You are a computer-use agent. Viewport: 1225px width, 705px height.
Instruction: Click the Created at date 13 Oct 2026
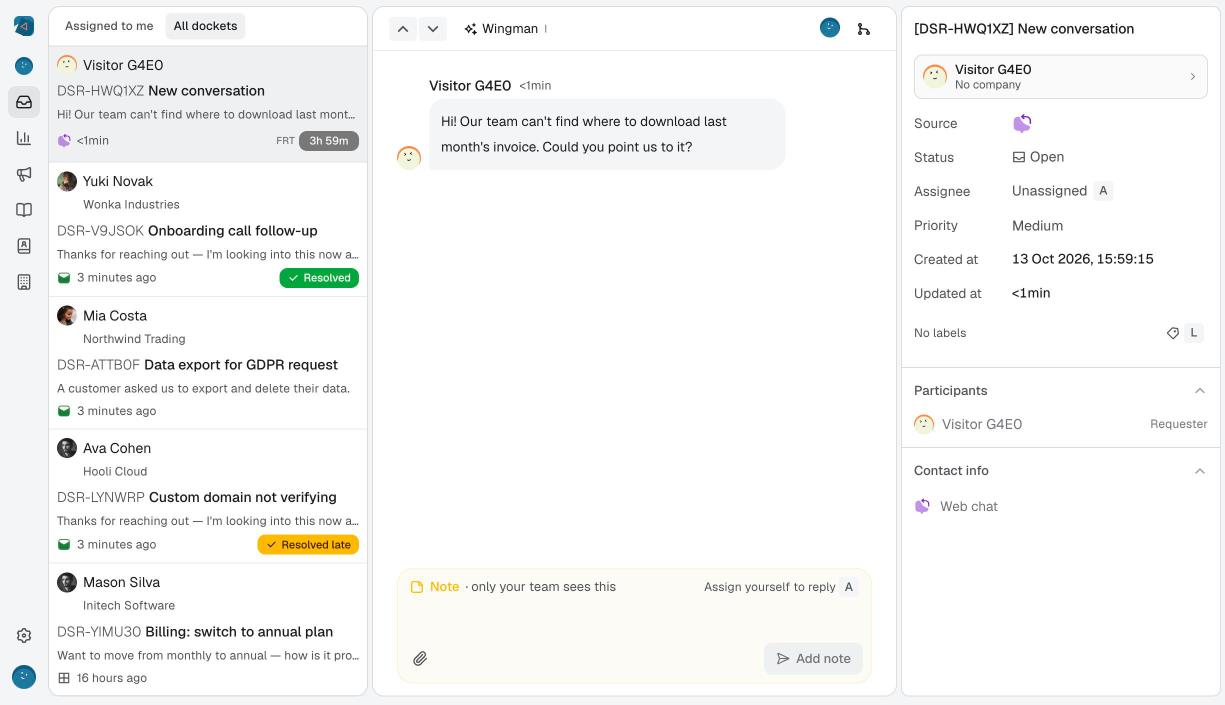tap(1083, 259)
